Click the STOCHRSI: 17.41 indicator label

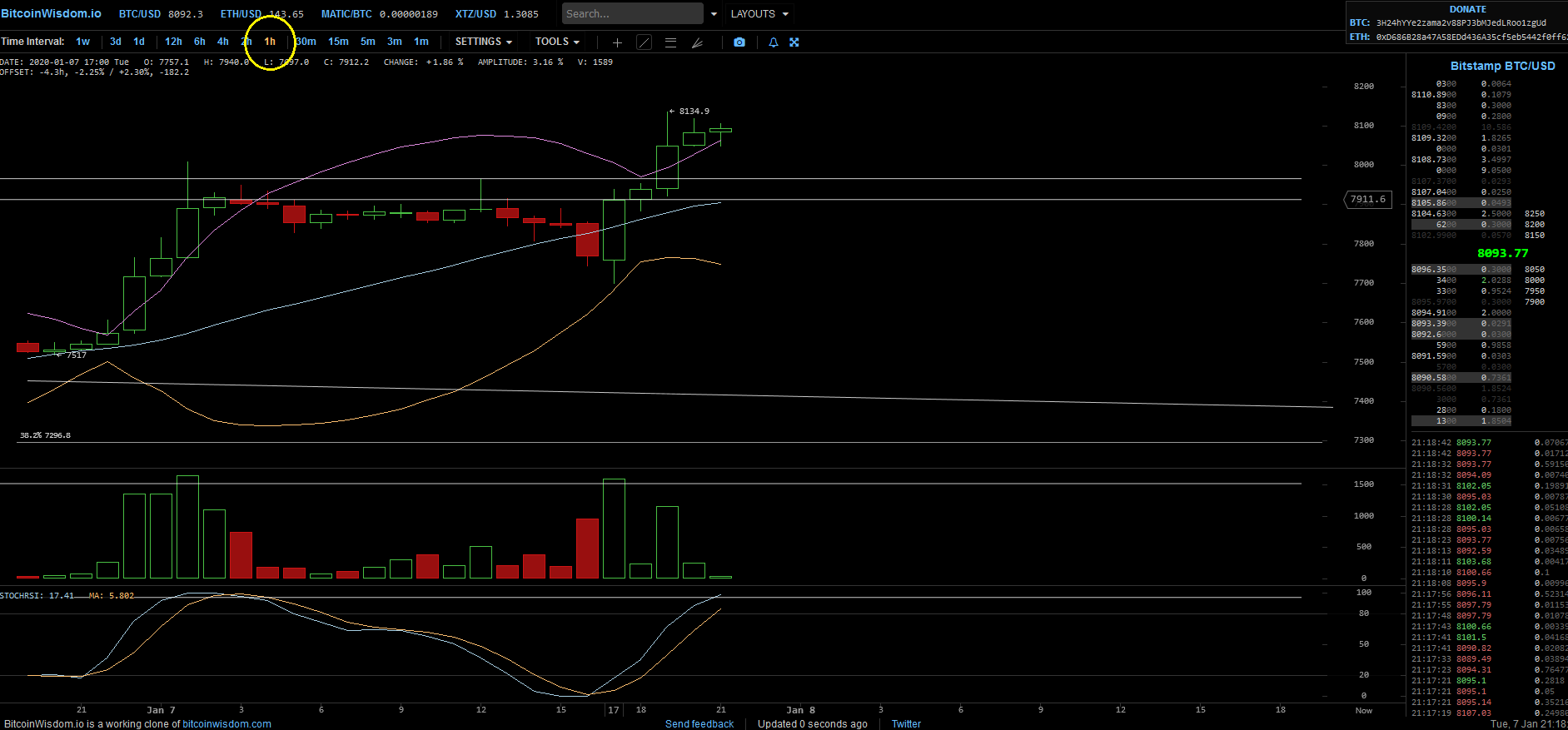coord(37,596)
